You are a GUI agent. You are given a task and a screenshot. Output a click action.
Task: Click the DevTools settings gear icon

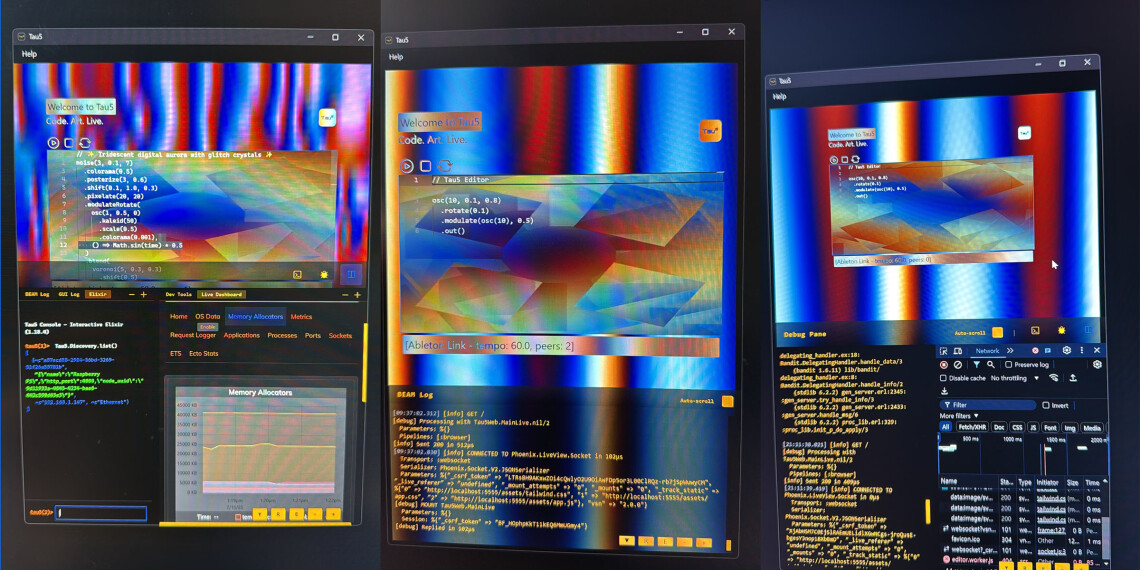coord(1066,351)
